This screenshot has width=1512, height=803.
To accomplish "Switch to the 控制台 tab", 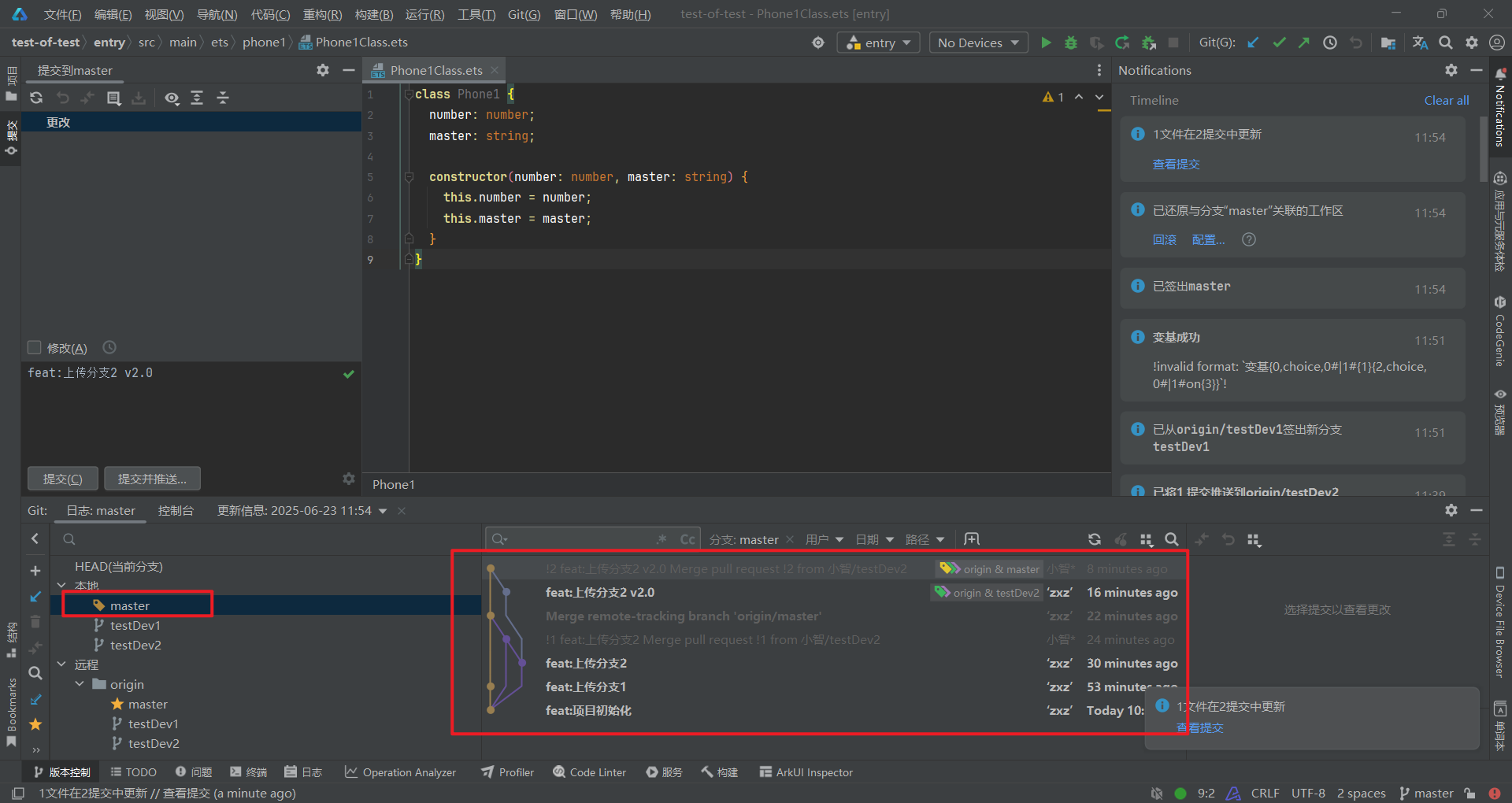I will [x=176, y=510].
